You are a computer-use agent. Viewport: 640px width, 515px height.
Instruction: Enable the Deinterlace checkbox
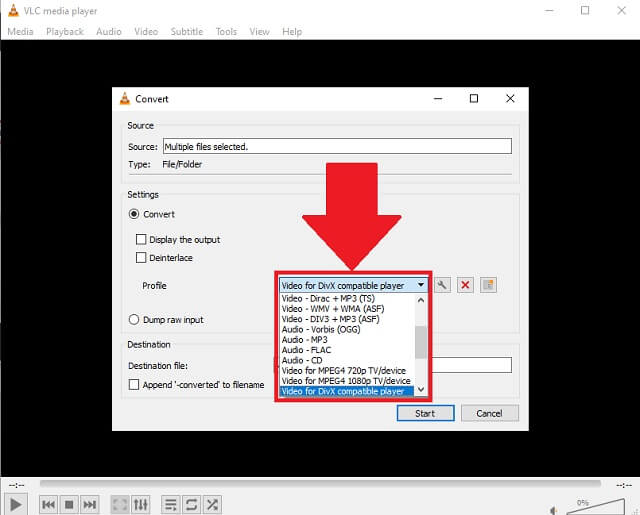point(141,258)
